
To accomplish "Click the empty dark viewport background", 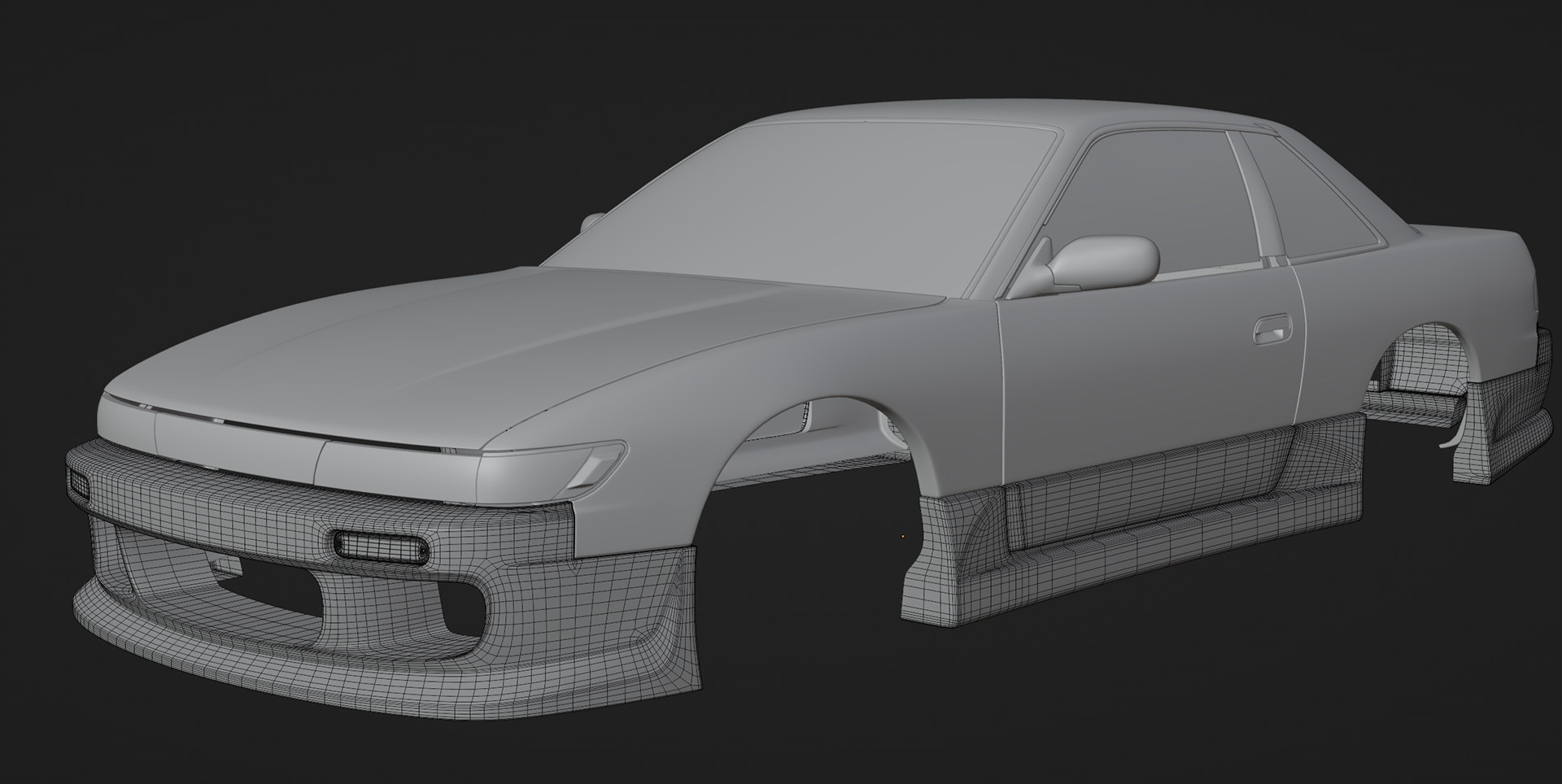I will point(244,122).
